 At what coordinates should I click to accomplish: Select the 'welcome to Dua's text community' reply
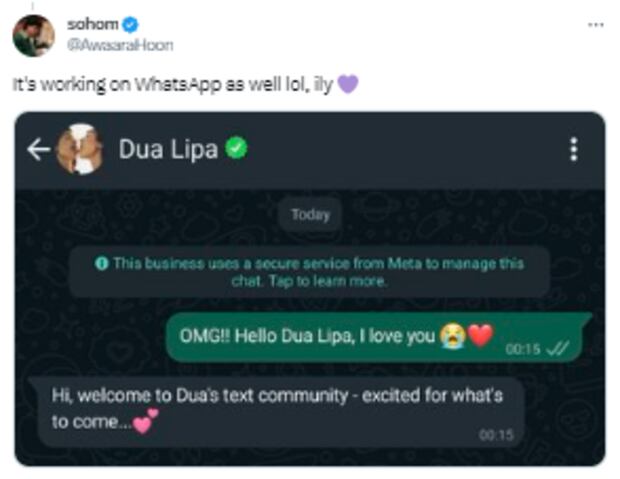click(278, 412)
